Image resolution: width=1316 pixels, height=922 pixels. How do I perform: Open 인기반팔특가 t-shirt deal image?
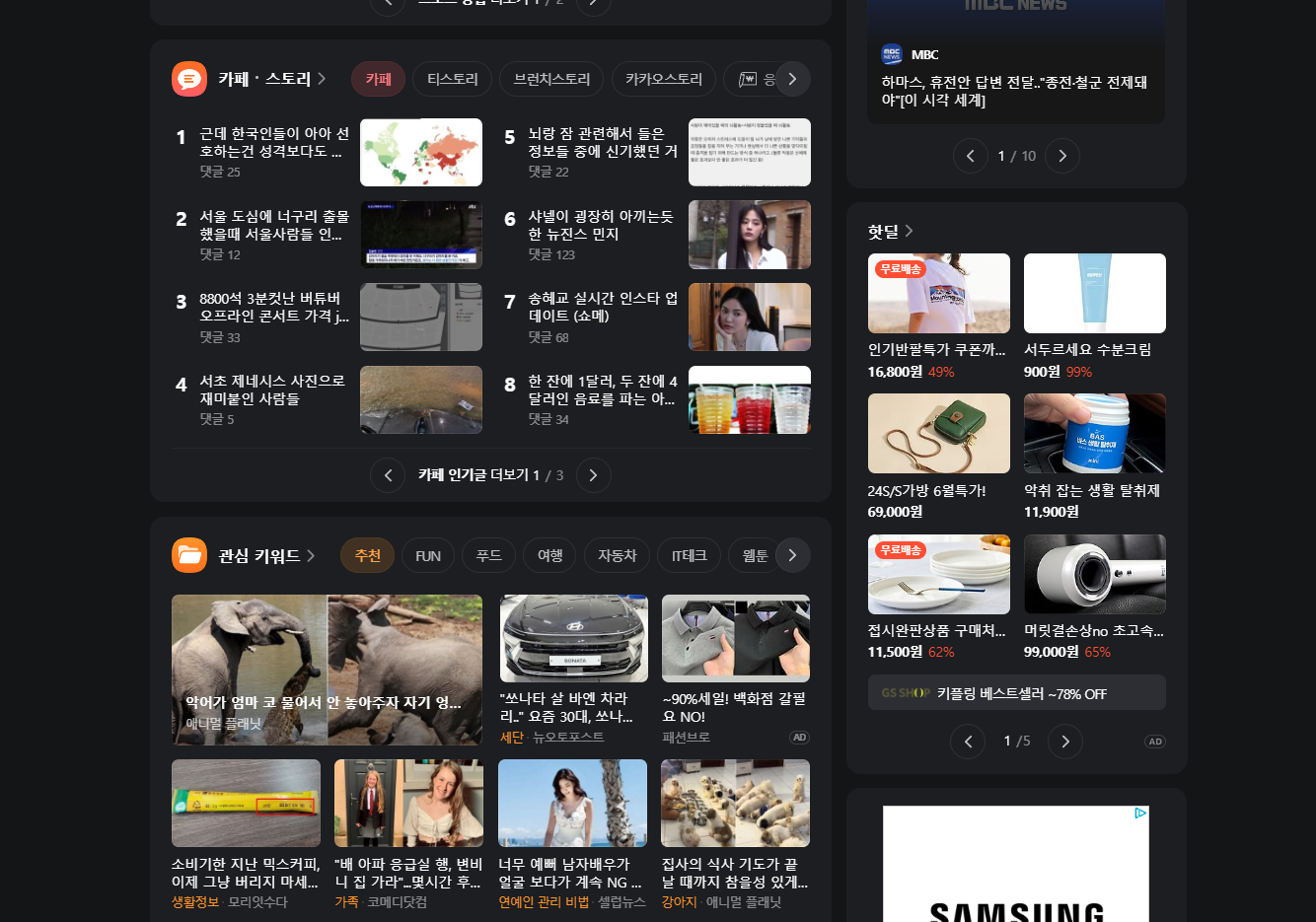point(939,293)
